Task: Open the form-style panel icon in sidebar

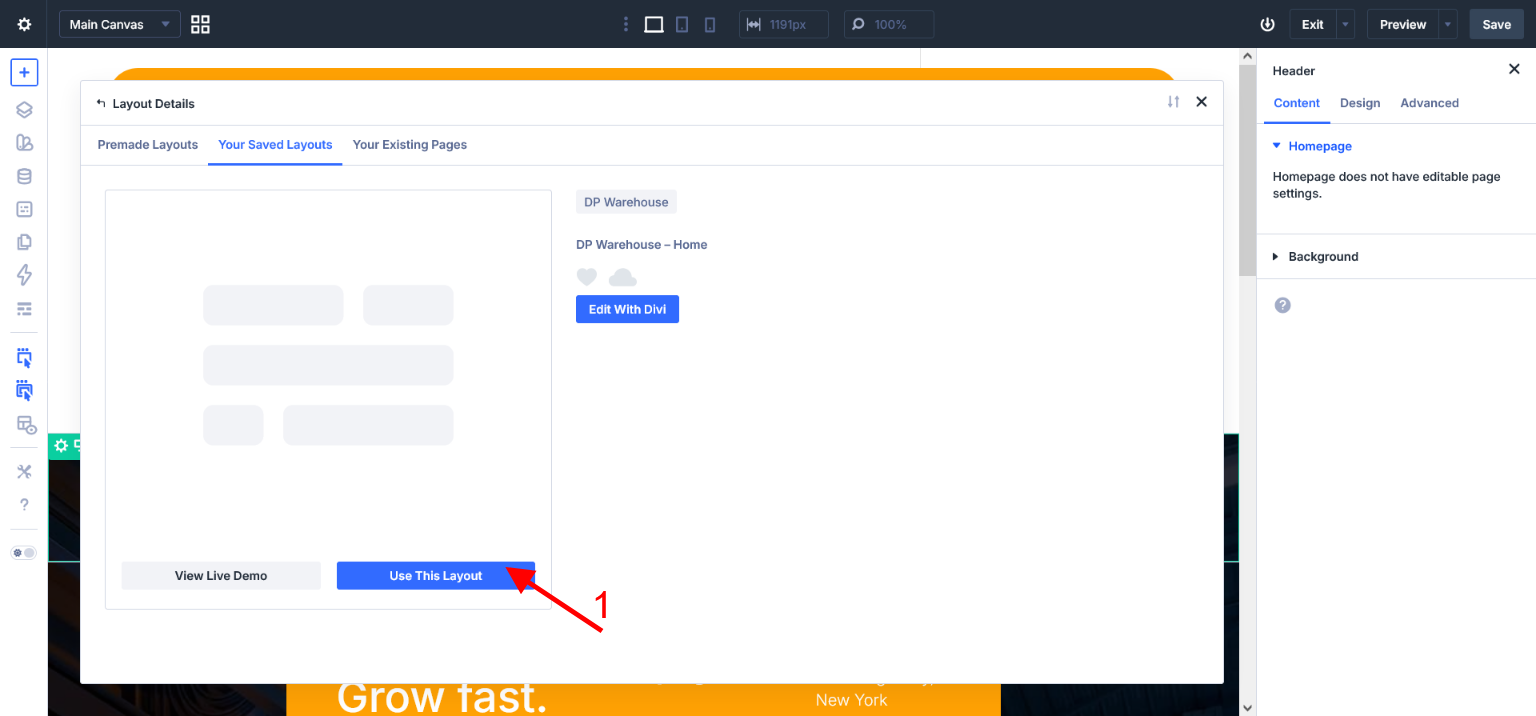Action: tap(25, 209)
